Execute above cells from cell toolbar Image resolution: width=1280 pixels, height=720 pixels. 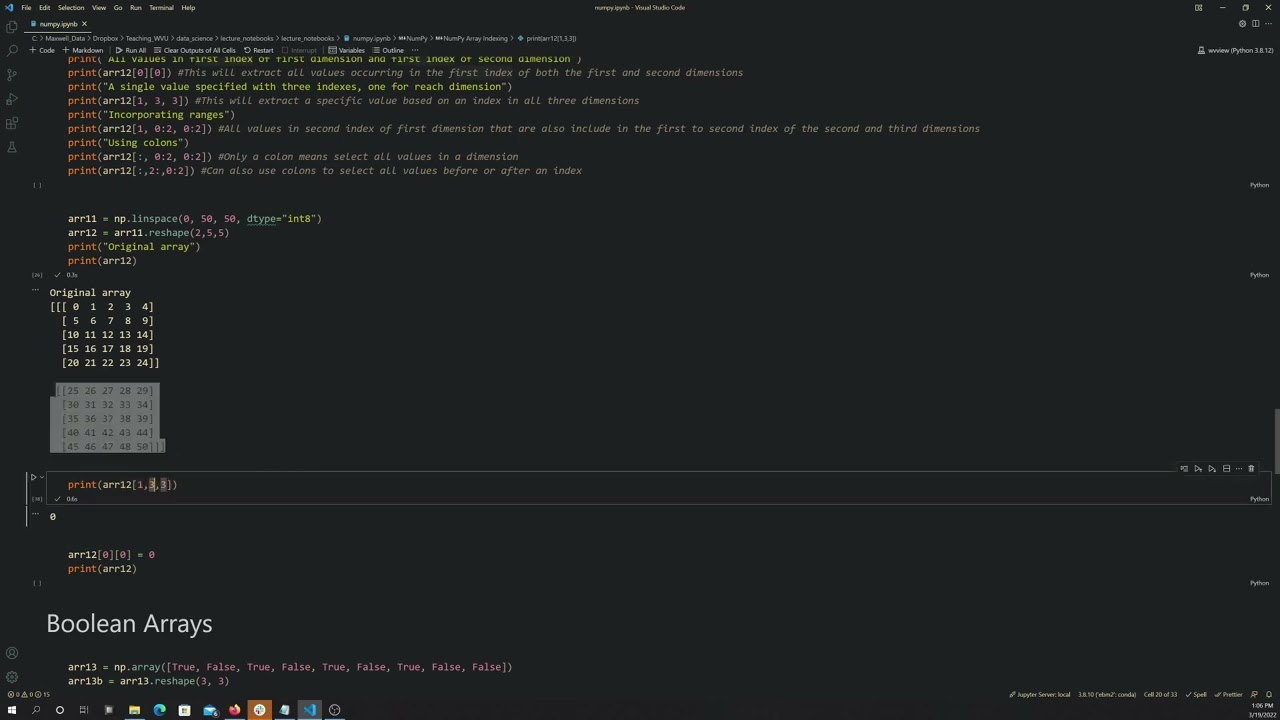[1198, 468]
